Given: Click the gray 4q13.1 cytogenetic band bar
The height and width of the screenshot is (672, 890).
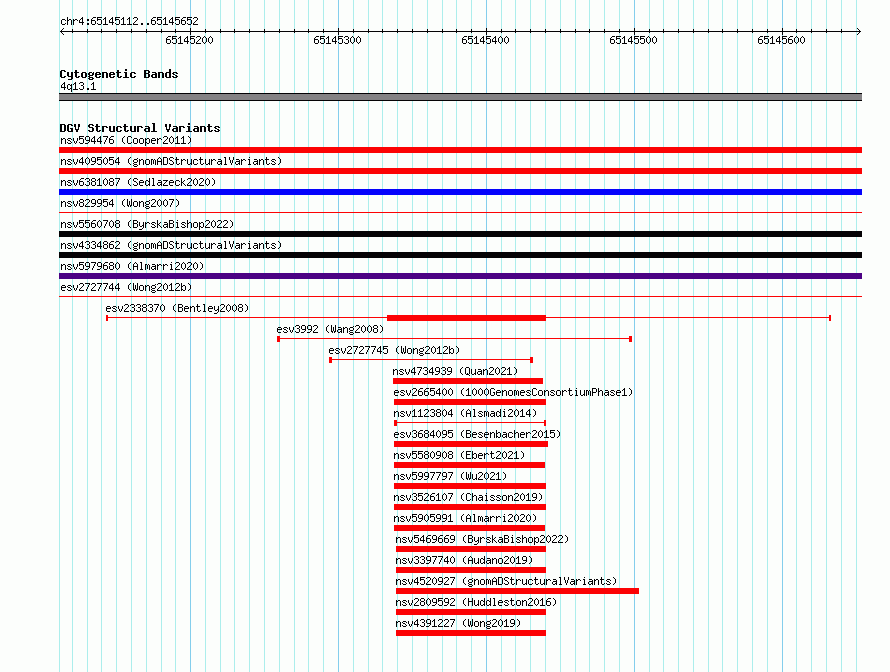Looking at the screenshot, I should click(460, 97).
